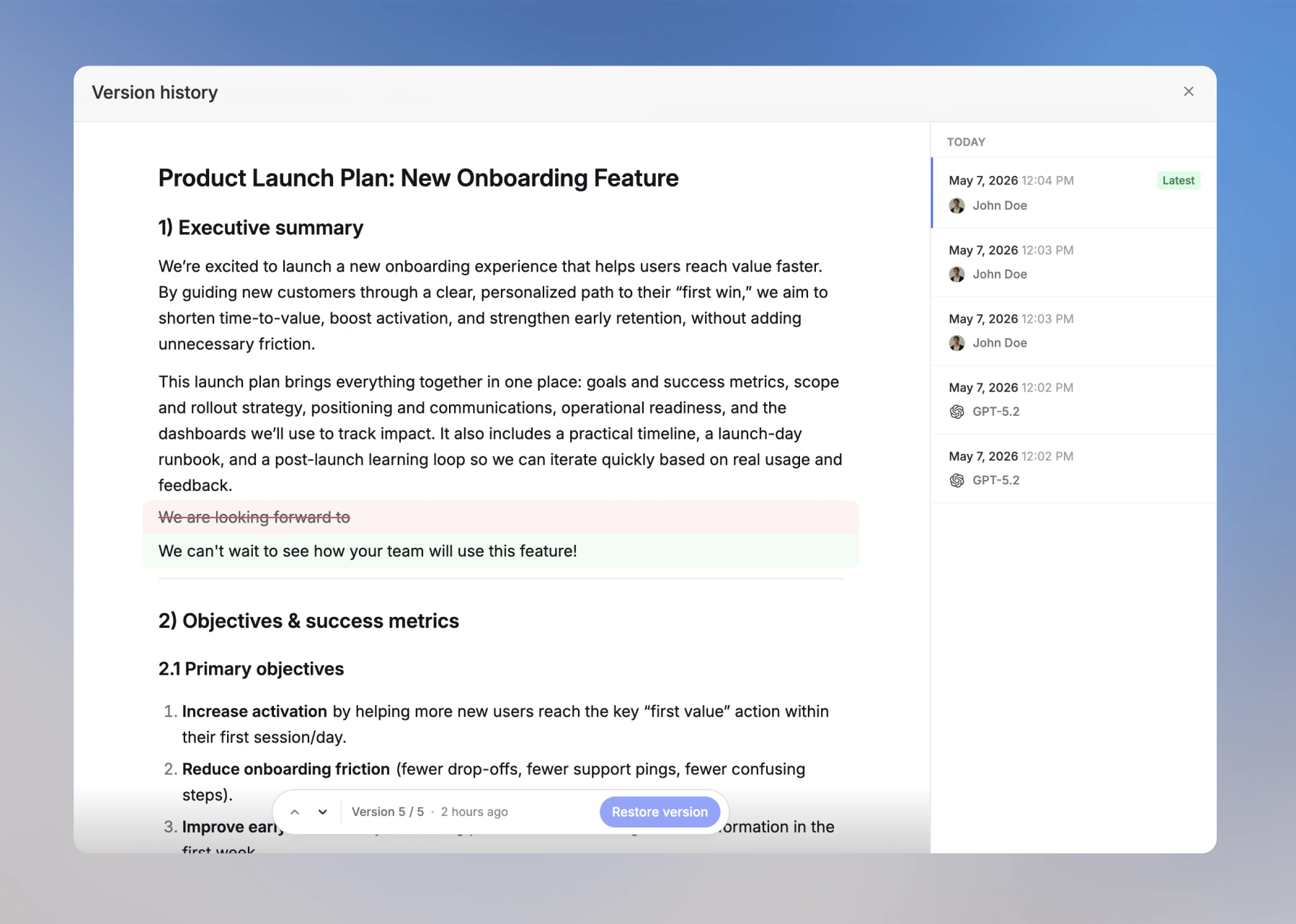Click GPT-5.2 logo beside the upper 12:02 PM label
This screenshot has height=924, width=1296.
pyautogui.click(x=957, y=412)
